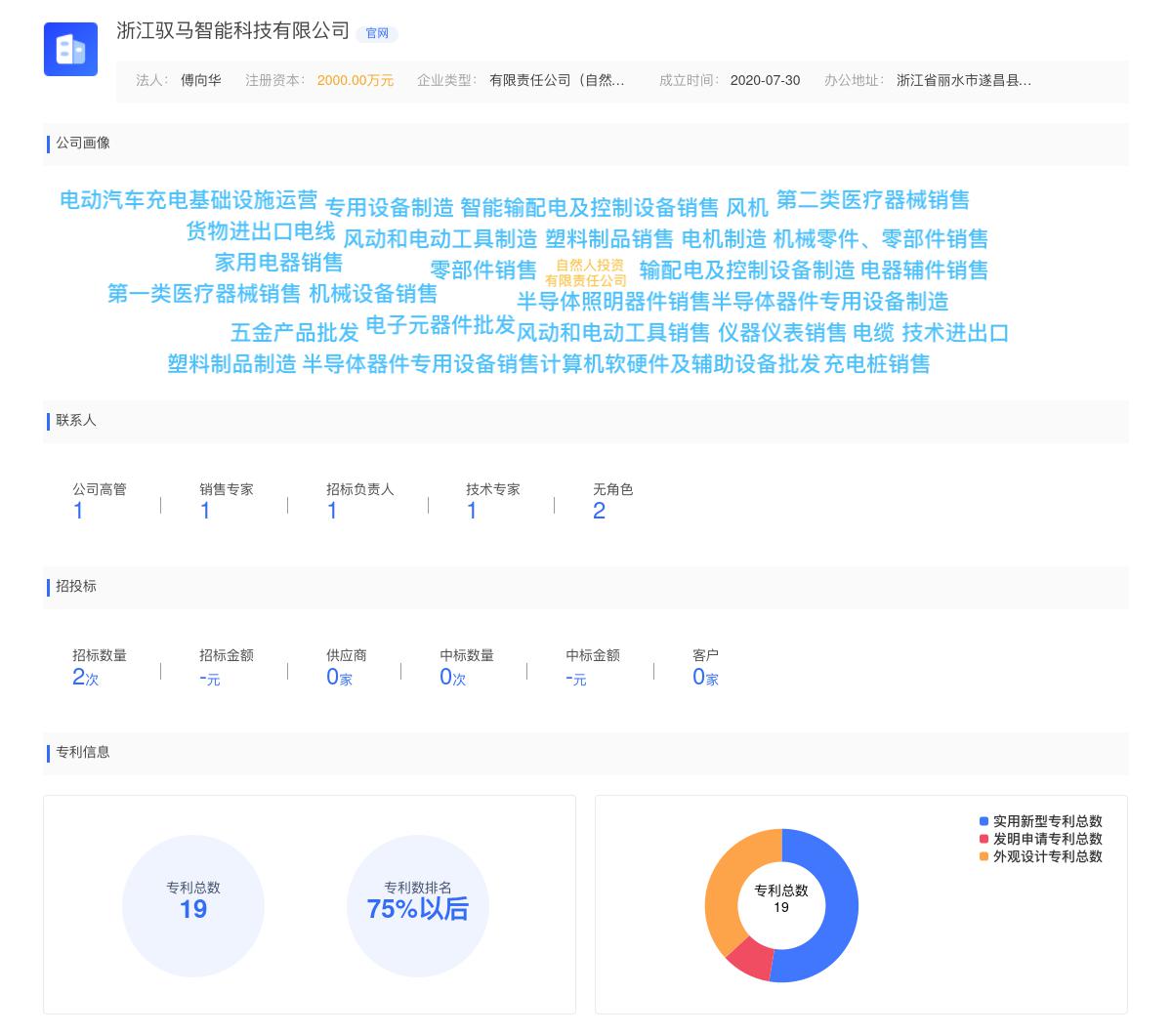Open 销售专家 contact count
1172x1036 pixels.
point(205,510)
